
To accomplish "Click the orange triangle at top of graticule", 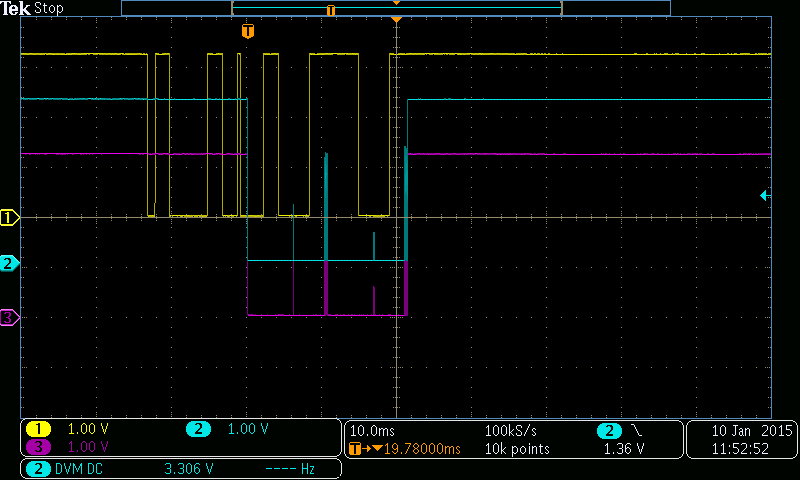I will click(396, 19).
